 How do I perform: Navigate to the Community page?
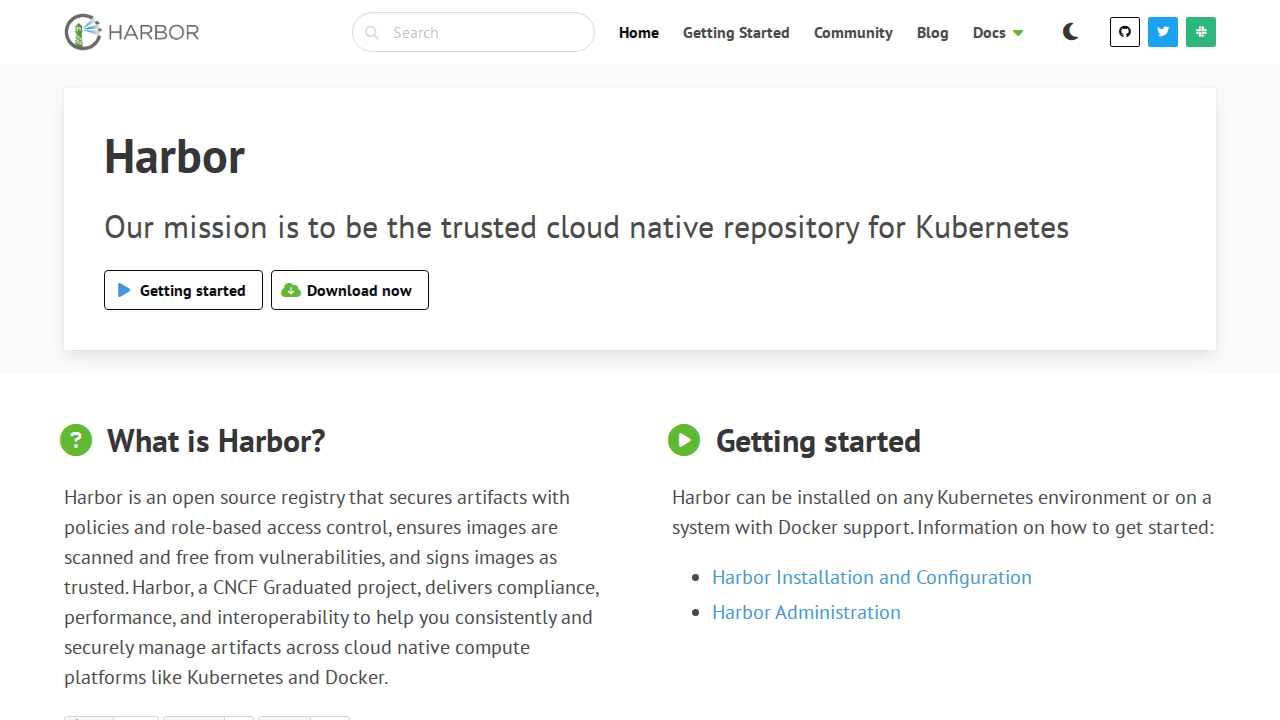853,33
